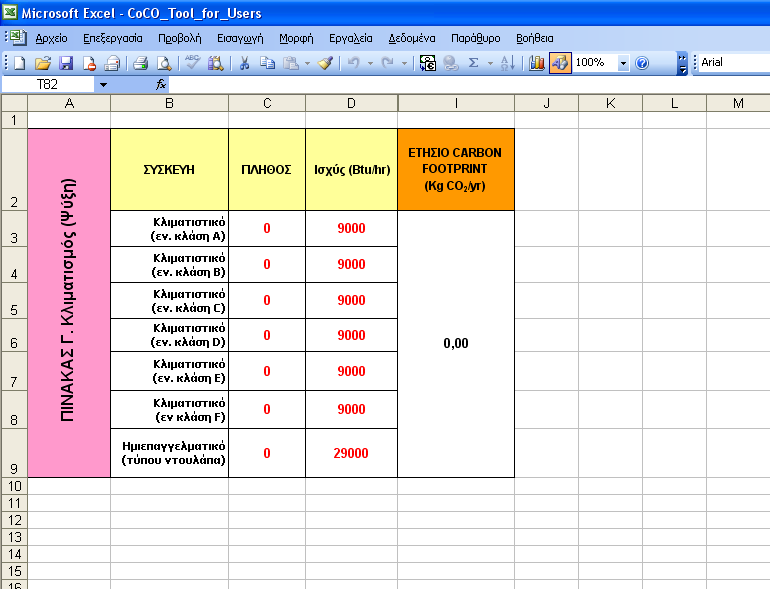Viewport: 770px width, 589px height.
Task: Open the Εισαγωγή menu
Action: (x=240, y=38)
